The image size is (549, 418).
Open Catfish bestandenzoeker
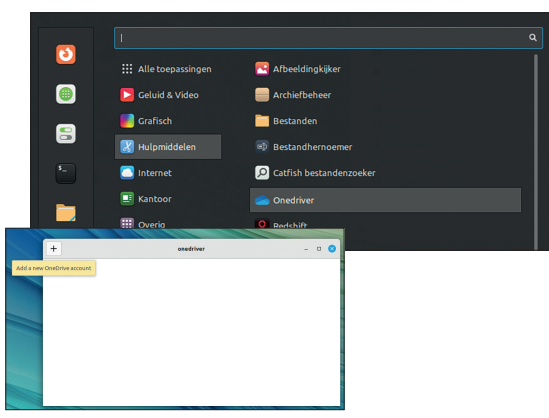315,173
